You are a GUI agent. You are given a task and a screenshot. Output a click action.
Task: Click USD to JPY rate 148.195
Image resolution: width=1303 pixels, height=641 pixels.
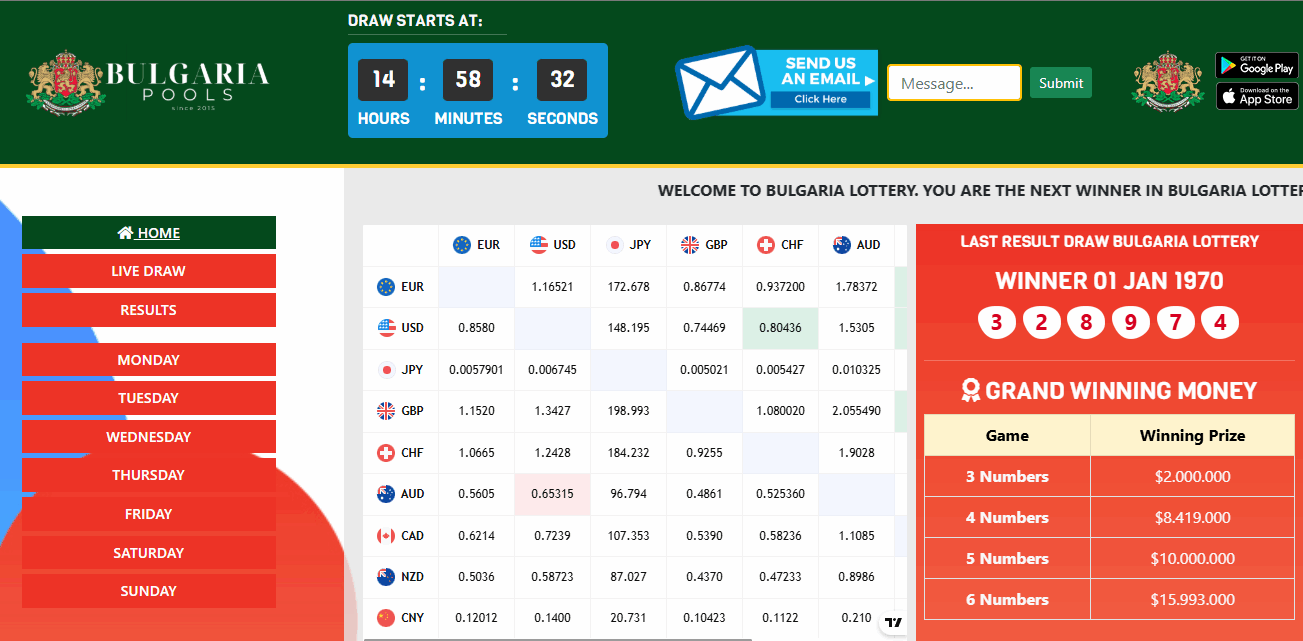coord(629,328)
